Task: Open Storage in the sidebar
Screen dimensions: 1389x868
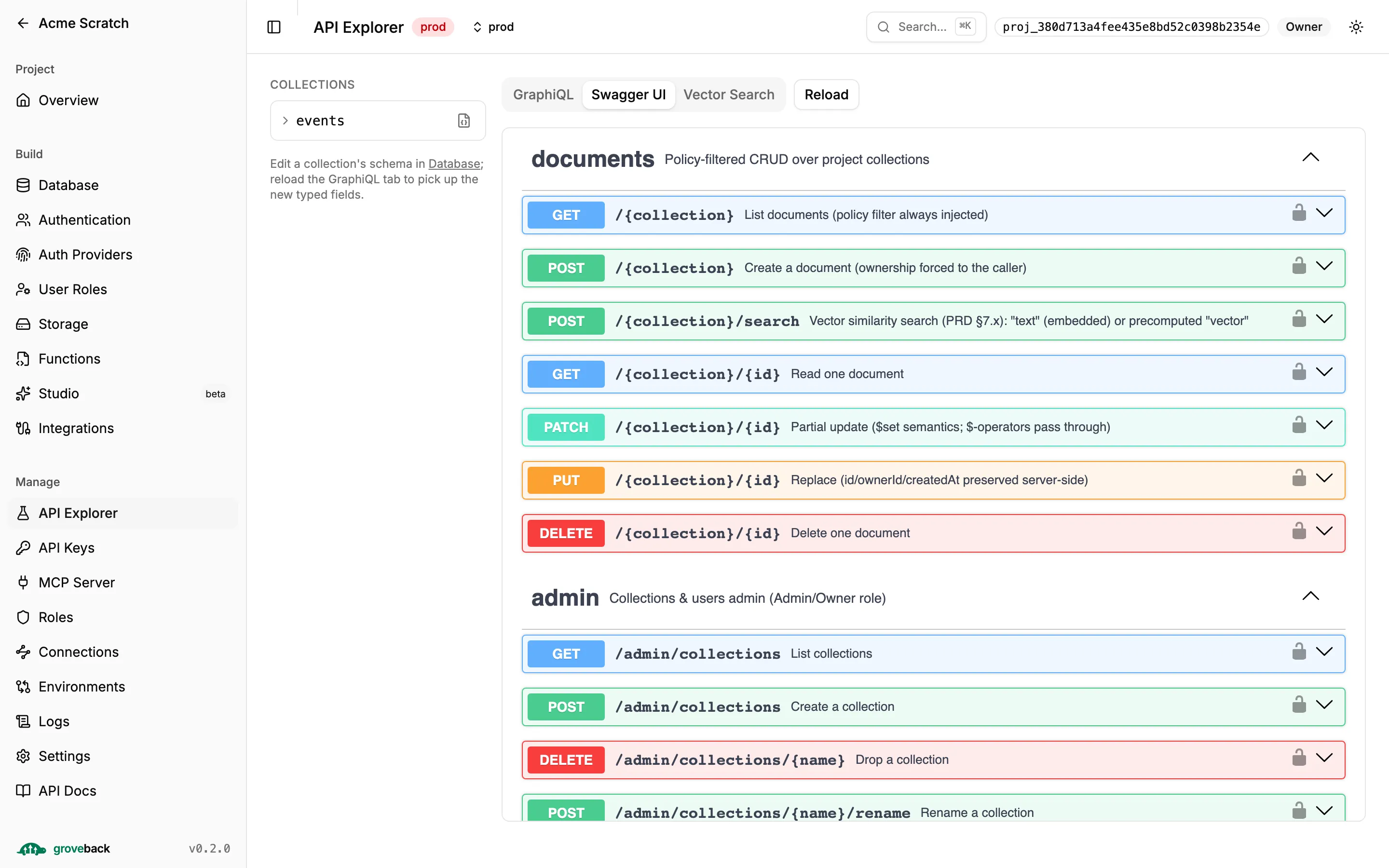Action: [x=123, y=324]
